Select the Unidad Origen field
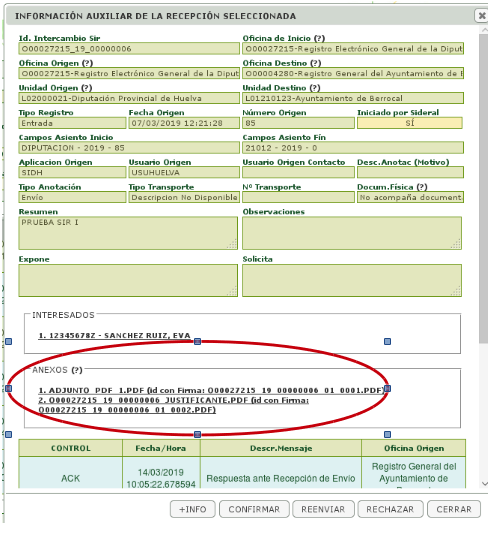 click(129, 98)
